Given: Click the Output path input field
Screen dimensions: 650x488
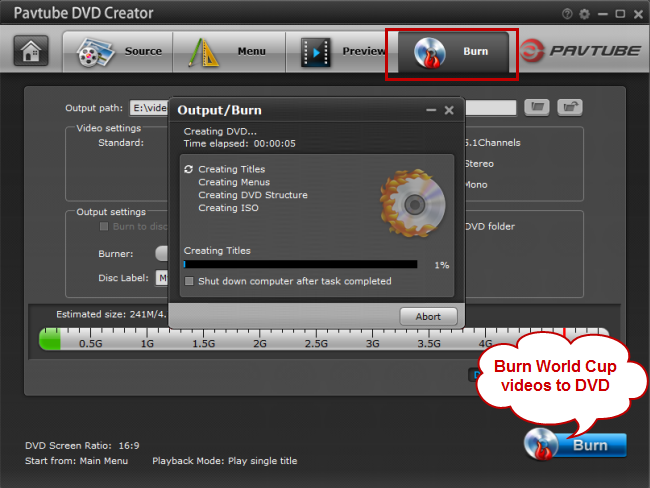Looking at the screenshot, I should (323, 108).
